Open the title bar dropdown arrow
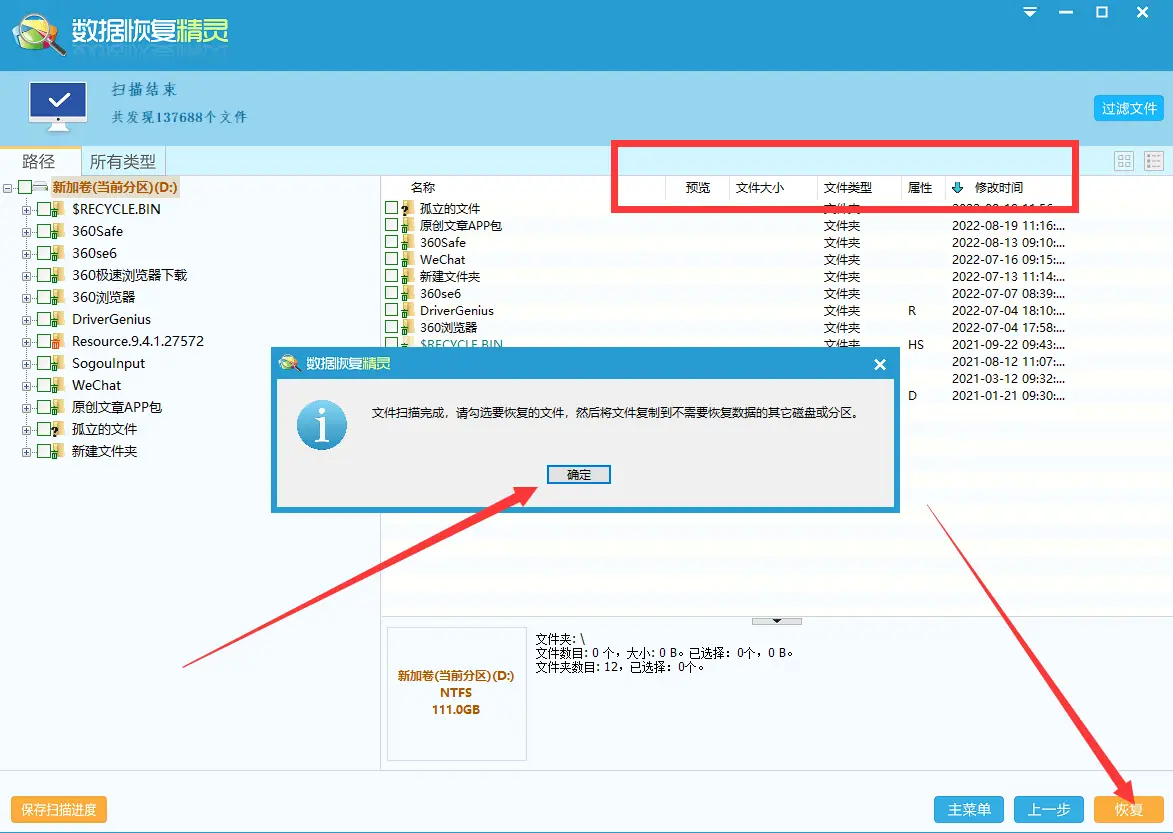 pos(1029,12)
